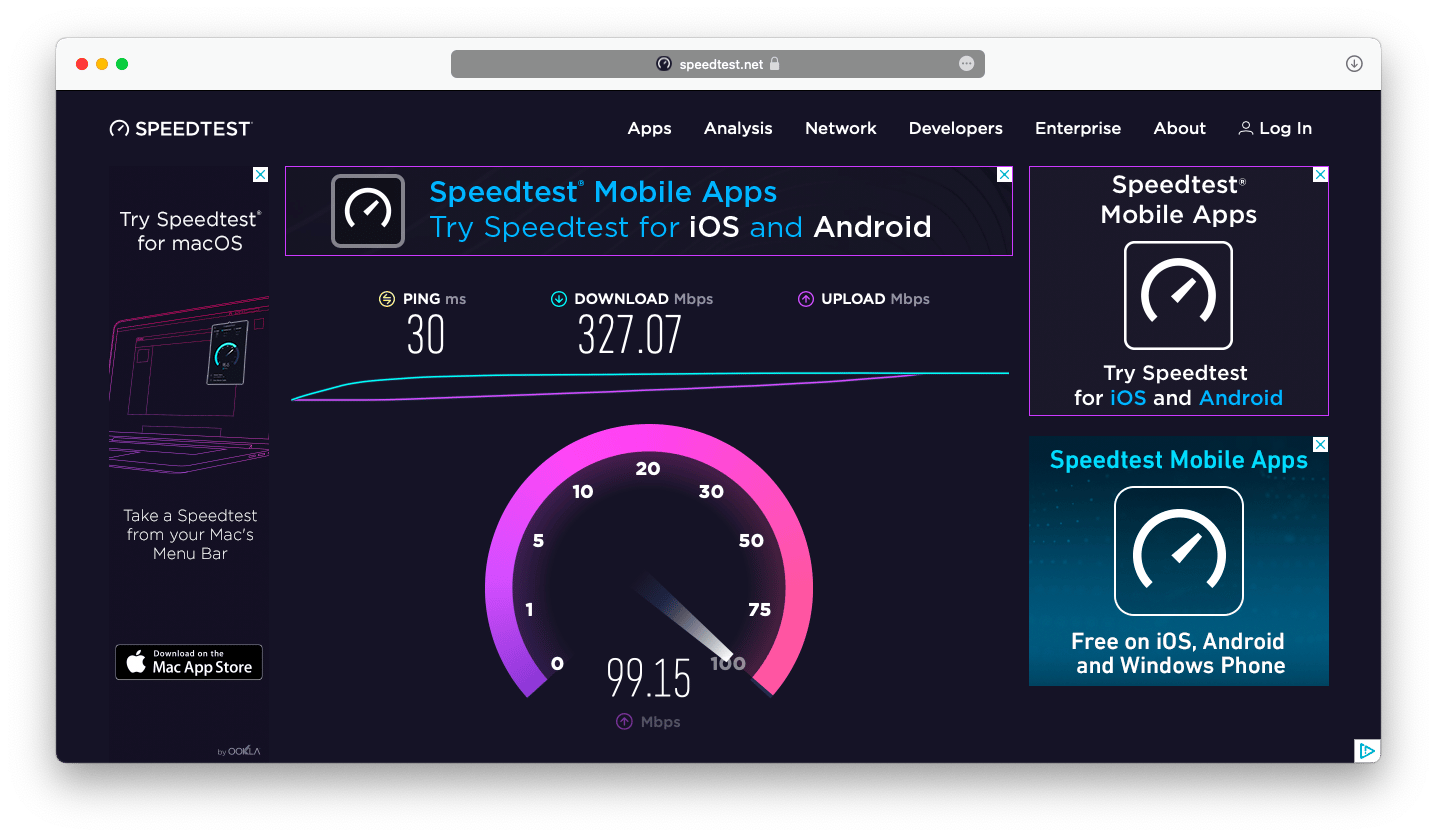Click 'Try Speedtest for macOS' ad text
The width and height of the screenshot is (1437, 837).
pos(190,231)
